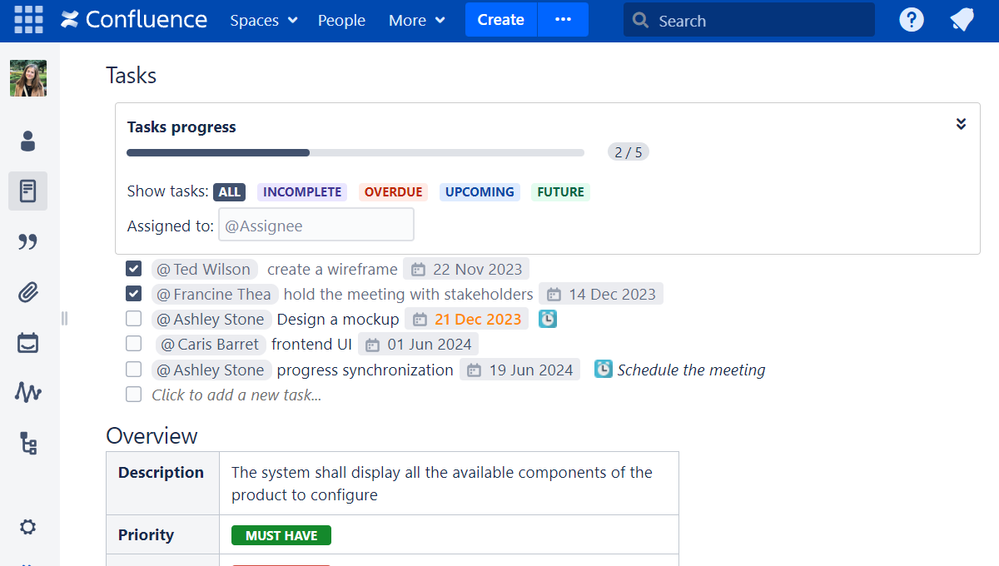The width and height of the screenshot is (999, 566).
Task: Click the date 22 Nov 2023
Action: [x=477, y=270]
